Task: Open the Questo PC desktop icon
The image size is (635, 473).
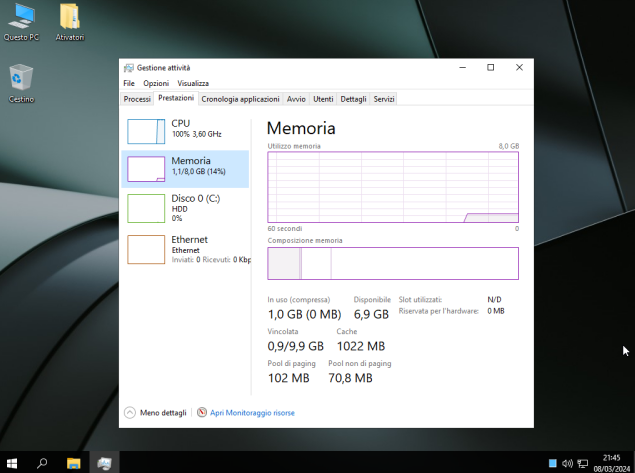Action: tap(21, 22)
